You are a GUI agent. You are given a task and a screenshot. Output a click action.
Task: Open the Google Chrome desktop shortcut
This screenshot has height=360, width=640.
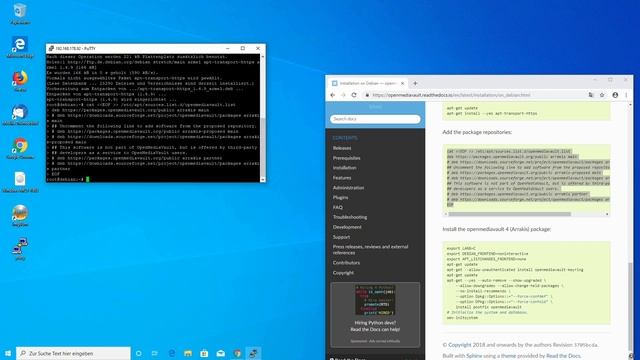pyautogui.click(x=20, y=148)
